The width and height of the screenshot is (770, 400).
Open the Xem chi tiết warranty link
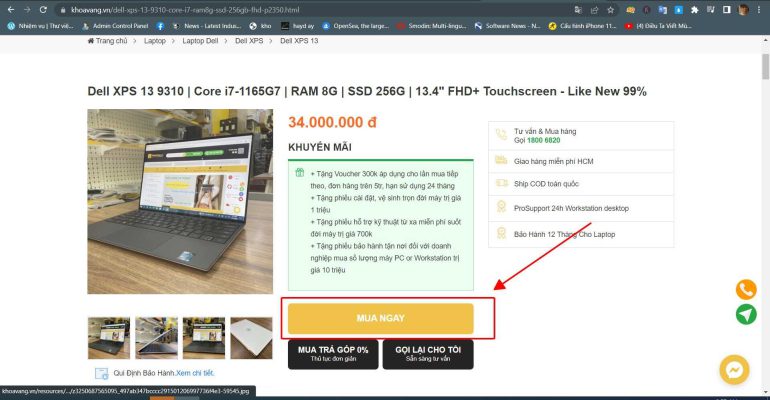coord(195,373)
